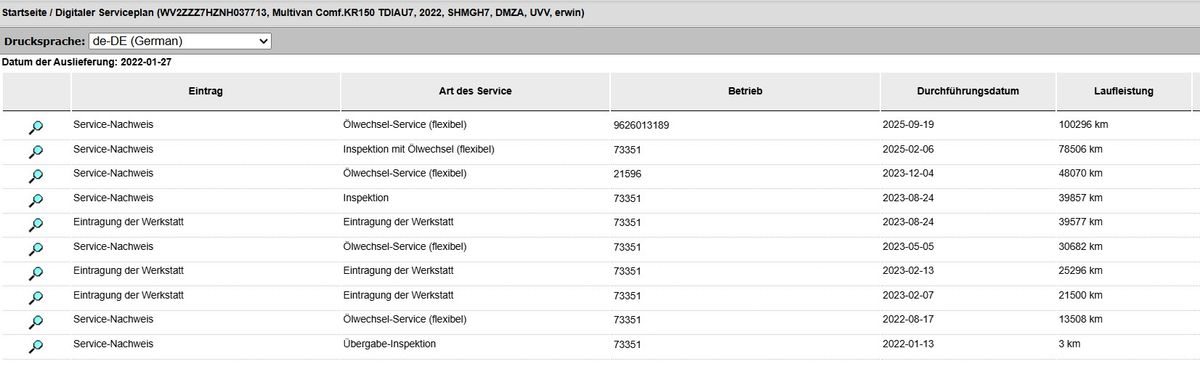Open magnifier for 25296 km workshop entry
Viewport: 1200px width, 372px height.
tap(36, 273)
